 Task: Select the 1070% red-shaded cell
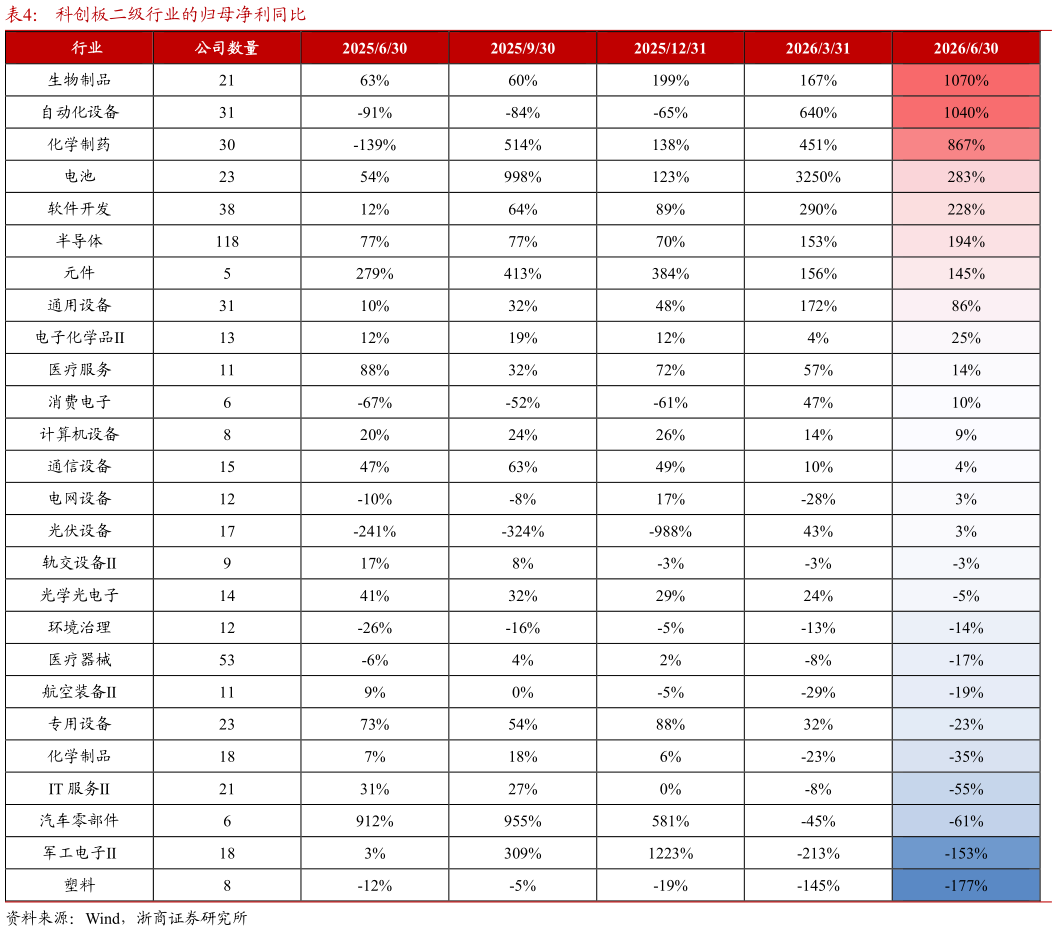click(966, 80)
